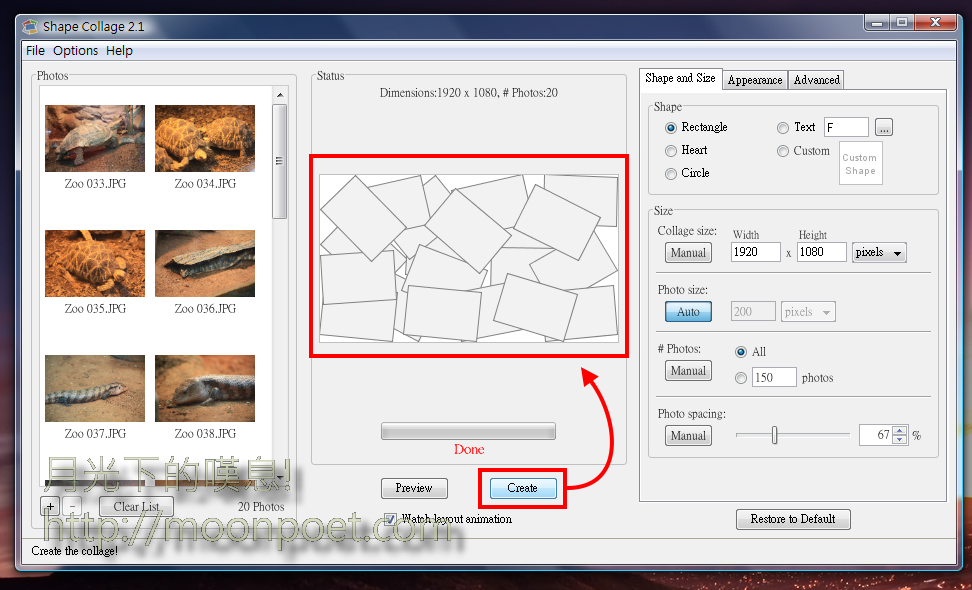Click the Custom Shape box
This screenshot has height=590, width=972.
(x=859, y=164)
